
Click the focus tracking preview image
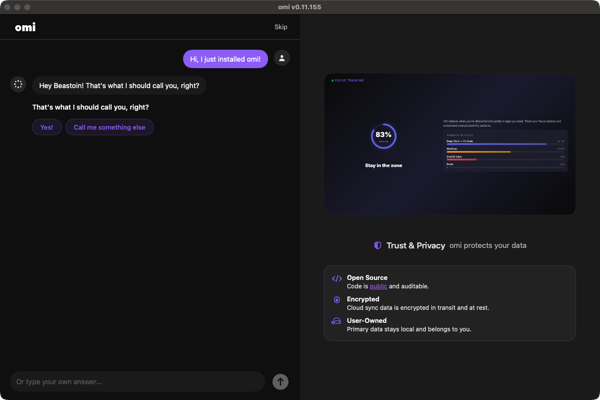(450, 144)
